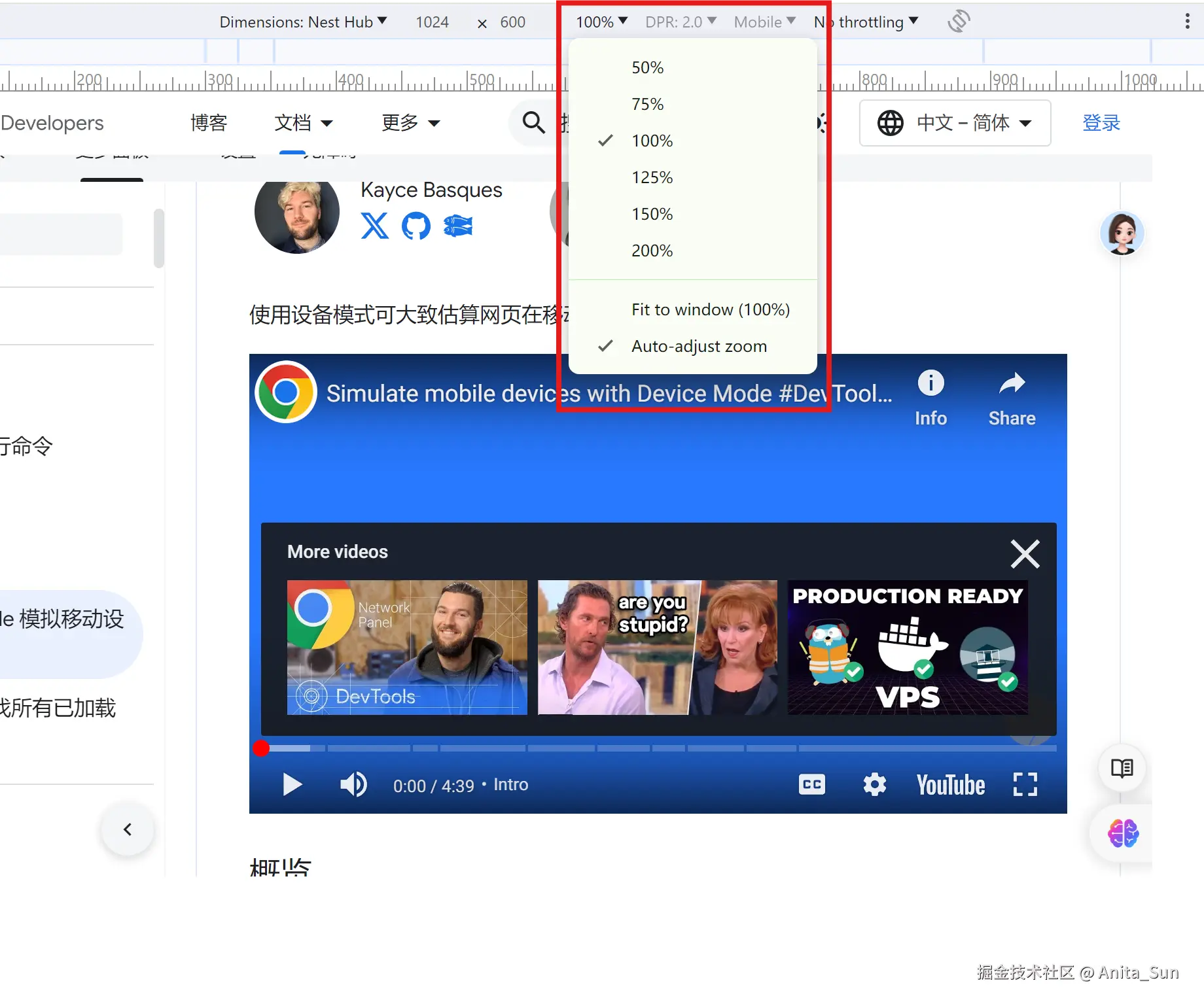The height and width of the screenshot is (1006, 1204).
Task: Click the 0:00 / 4:39 time display
Action: 433,785
